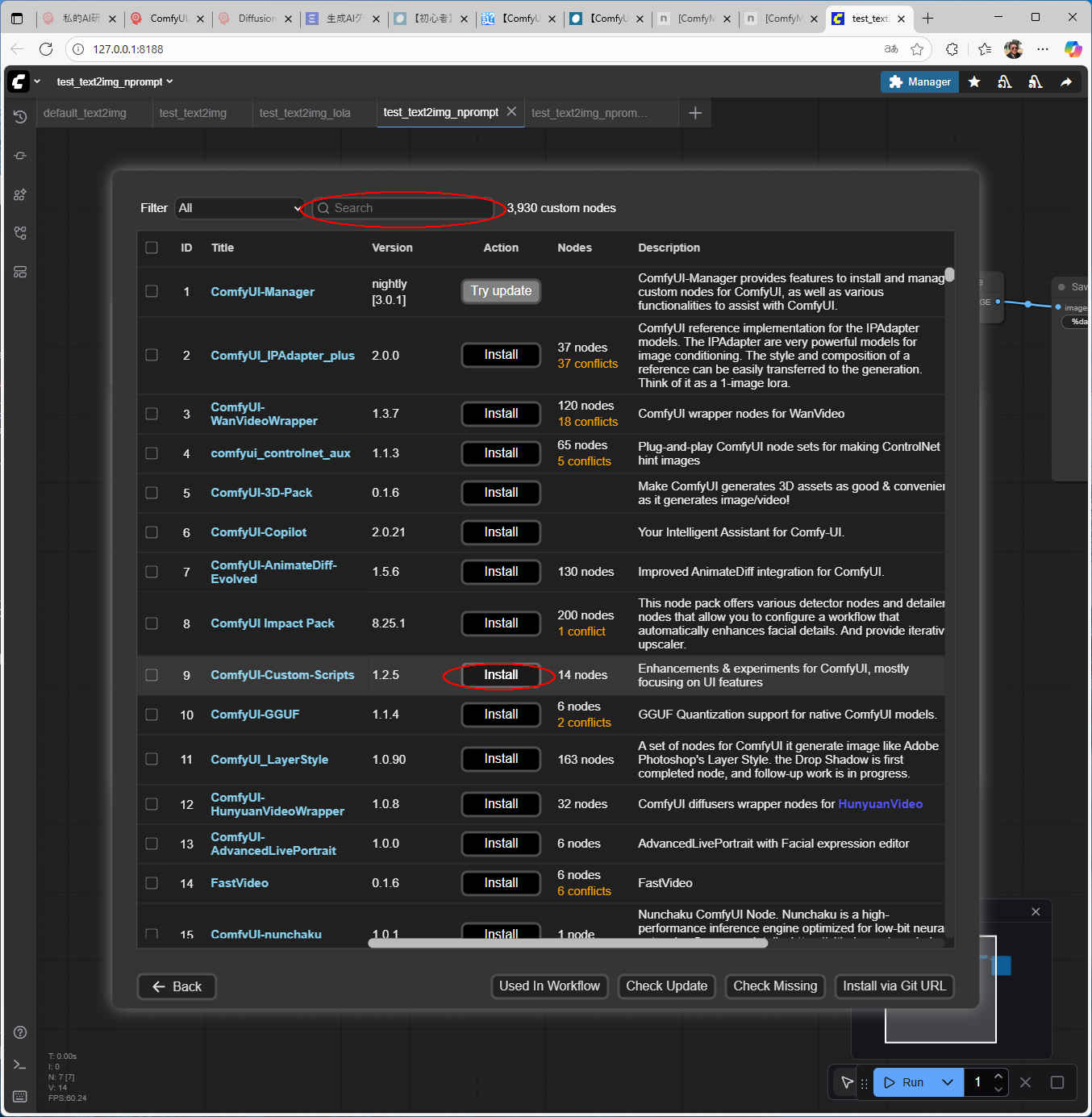Image resolution: width=1092 pixels, height=1117 pixels.
Task: Install ComfyUI-Custom-Scripts
Action: coord(501,675)
